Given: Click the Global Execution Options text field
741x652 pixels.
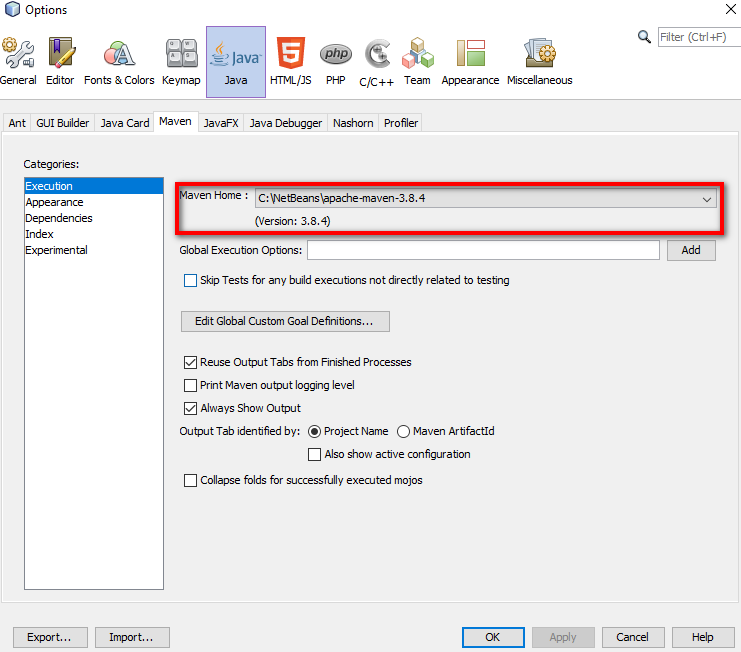Looking at the screenshot, I should 483,250.
